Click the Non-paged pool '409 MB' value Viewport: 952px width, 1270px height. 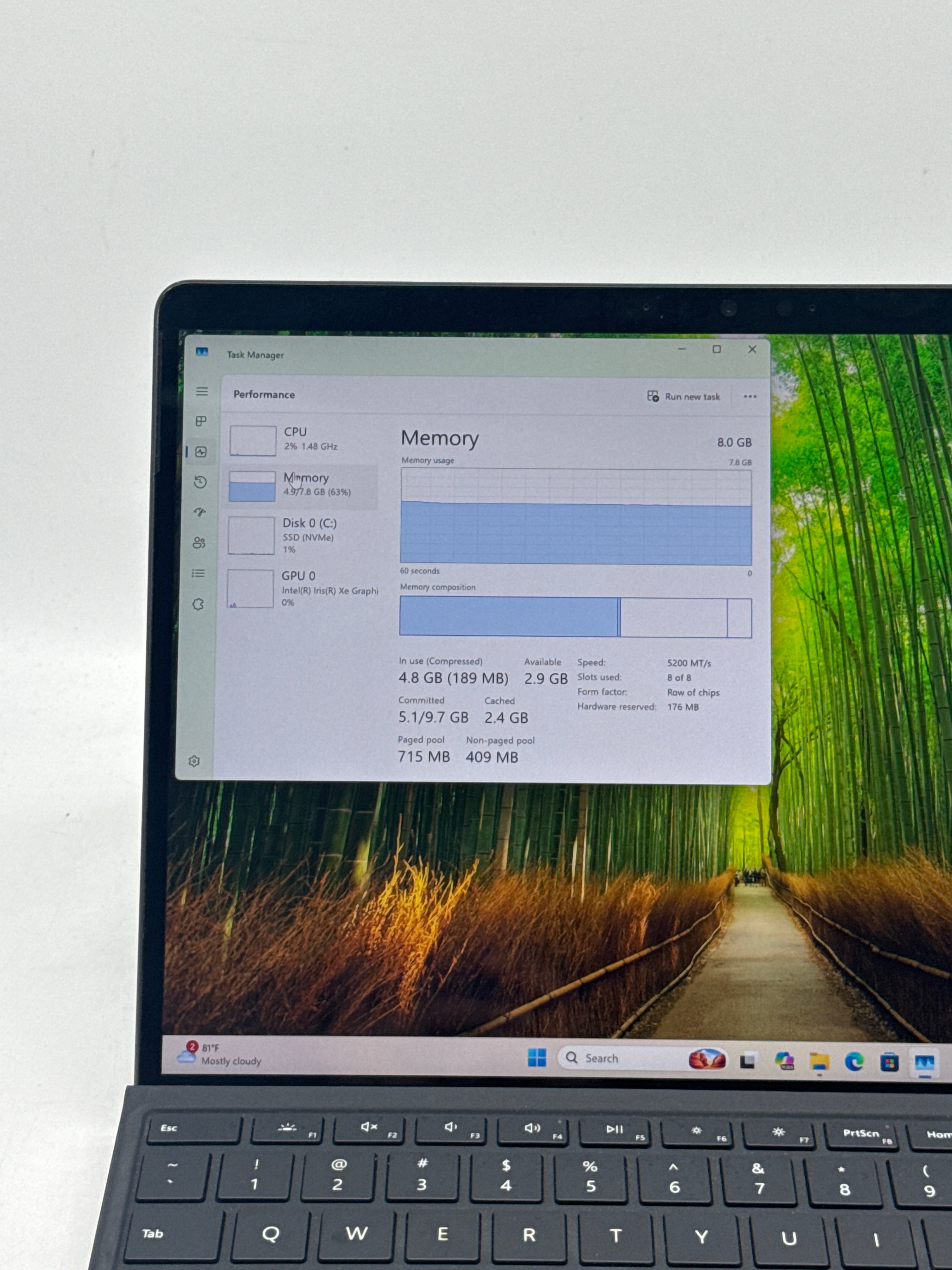pos(492,757)
